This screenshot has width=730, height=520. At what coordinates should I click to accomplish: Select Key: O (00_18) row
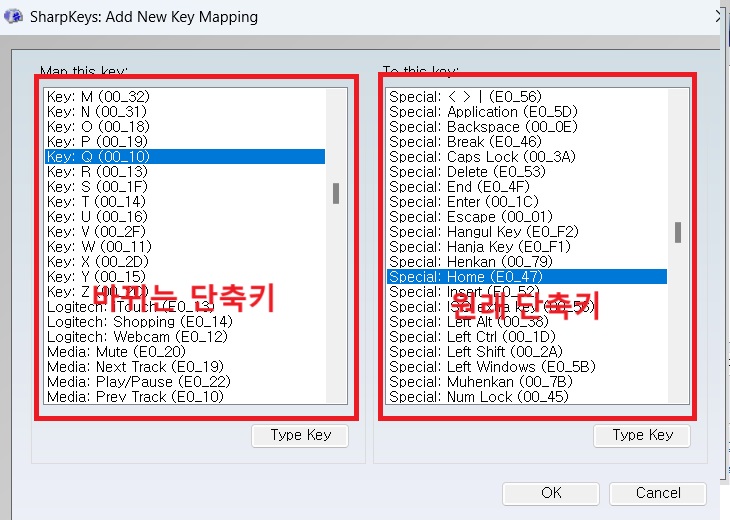pyautogui.click(x=185, y=126)
